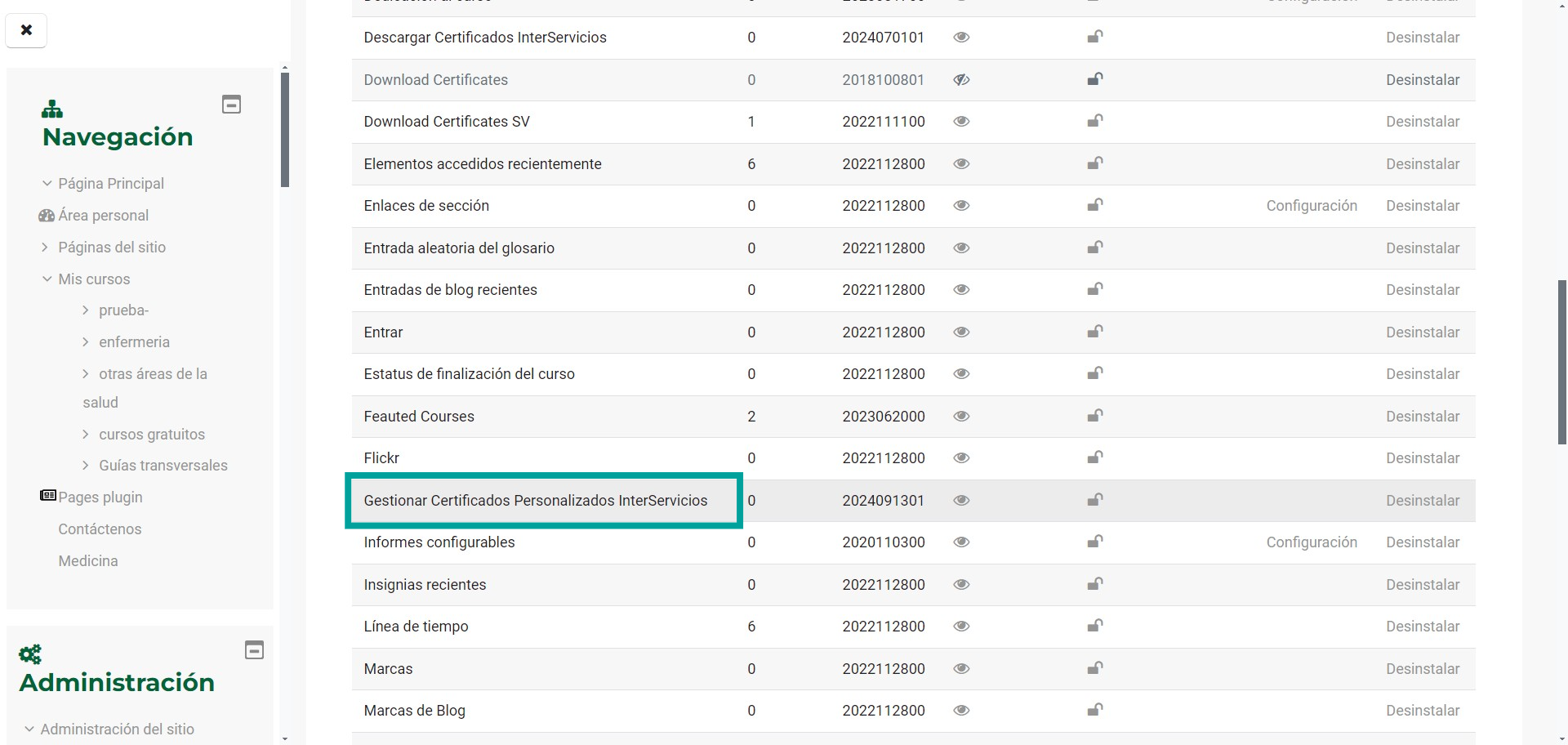Click lock icon for Línea de tiempo
Screen dimensions: 1568x745
pyautogui.click(x=1095, y=626)
